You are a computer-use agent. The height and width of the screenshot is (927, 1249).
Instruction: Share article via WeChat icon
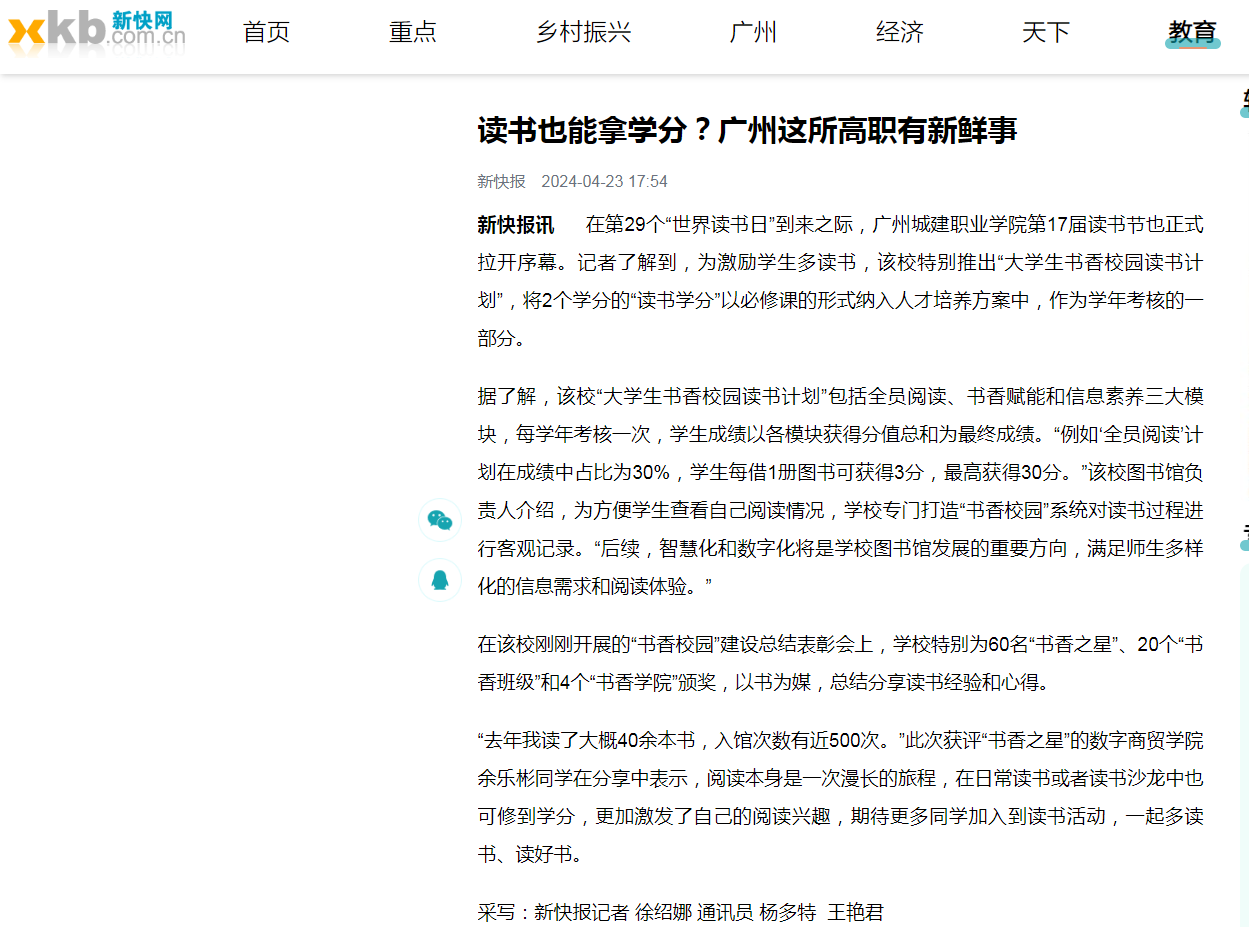[440, 520]
